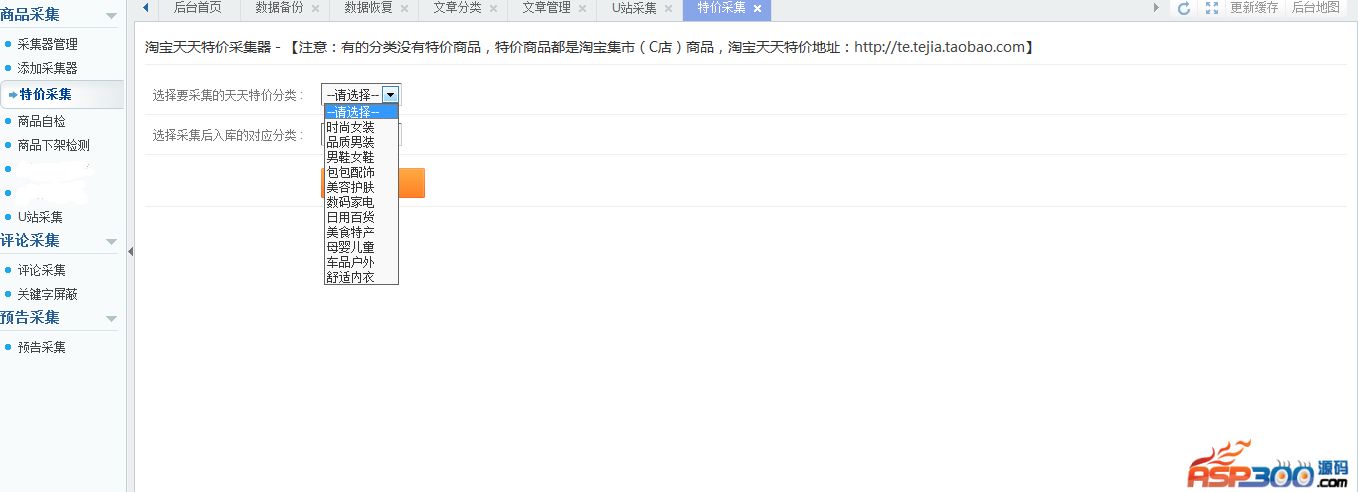Close the U站采集 tab
Image resolution: width=1358 pixels, height=492 pixels.
pos(668,8)
